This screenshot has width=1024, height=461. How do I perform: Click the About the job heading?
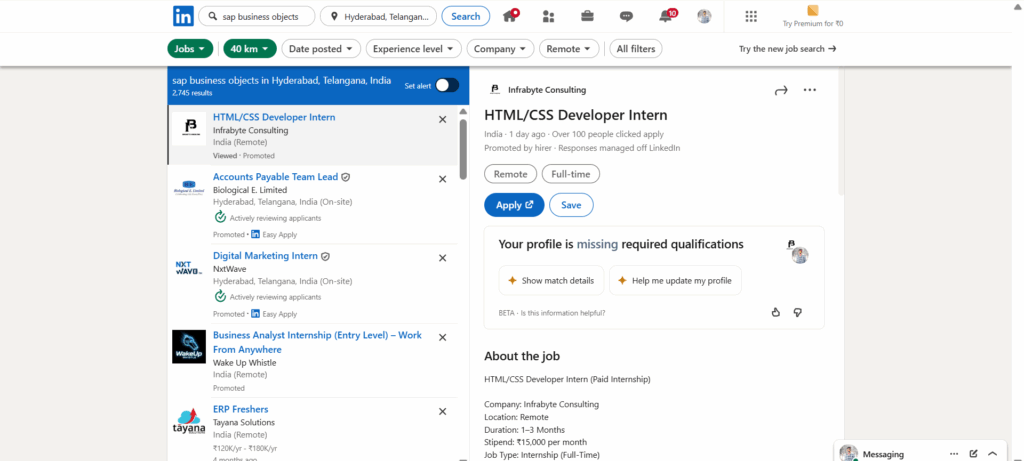[522, 357]
